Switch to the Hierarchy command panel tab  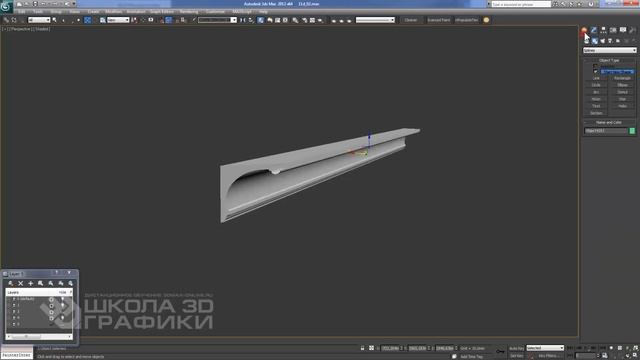point(603,30)
